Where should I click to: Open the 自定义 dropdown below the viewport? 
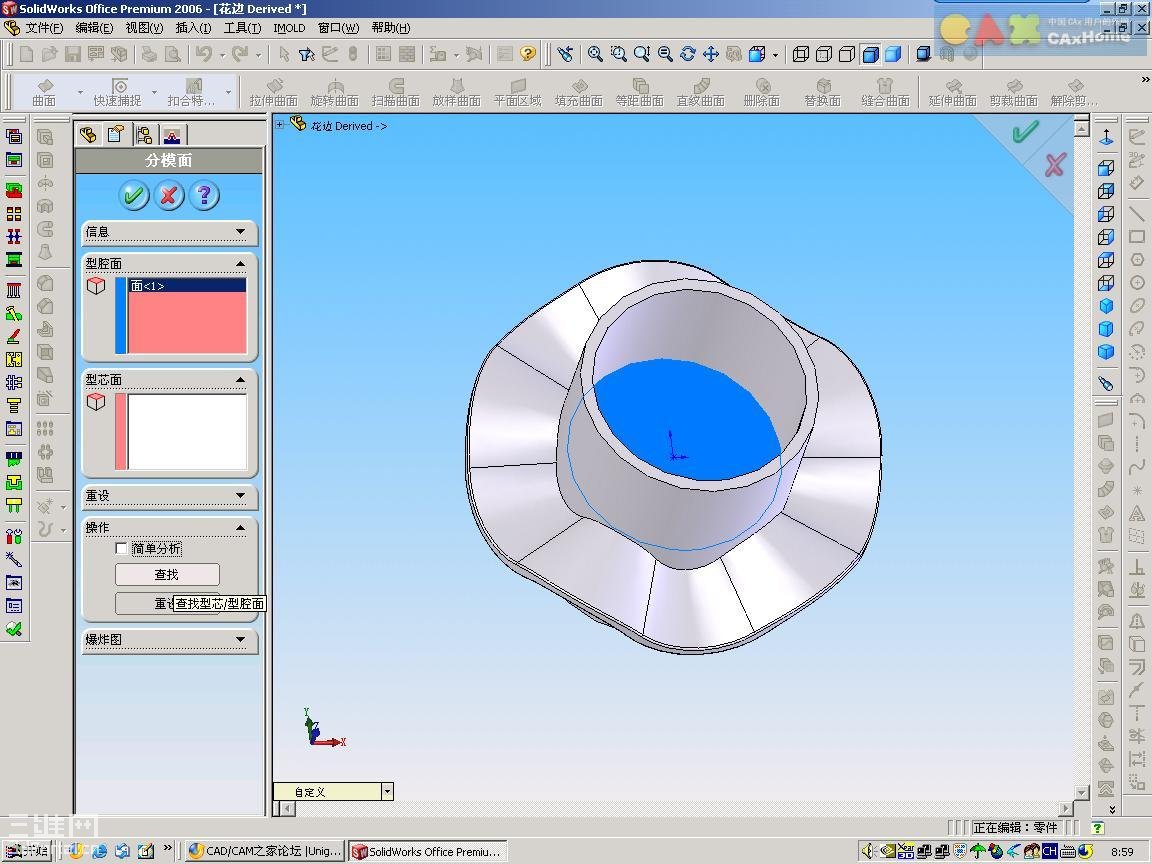point(387,792)
